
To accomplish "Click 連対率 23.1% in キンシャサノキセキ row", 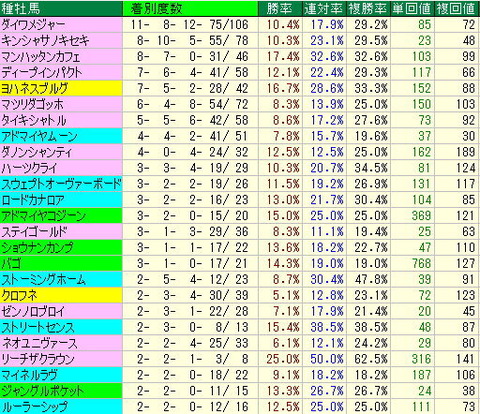I will tap(327, 41).
